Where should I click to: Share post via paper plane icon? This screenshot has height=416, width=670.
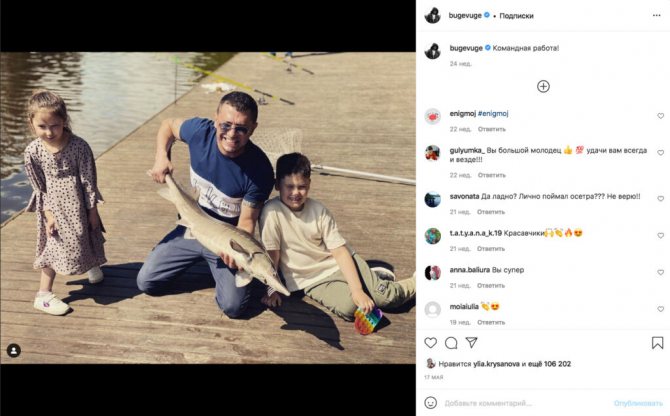tap(471, 343)
